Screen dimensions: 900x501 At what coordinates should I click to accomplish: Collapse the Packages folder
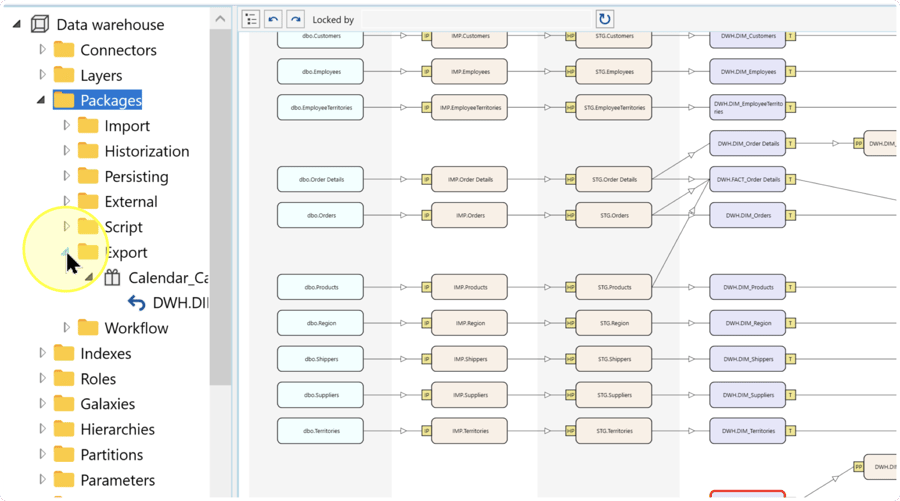click(x=41, y=100)
